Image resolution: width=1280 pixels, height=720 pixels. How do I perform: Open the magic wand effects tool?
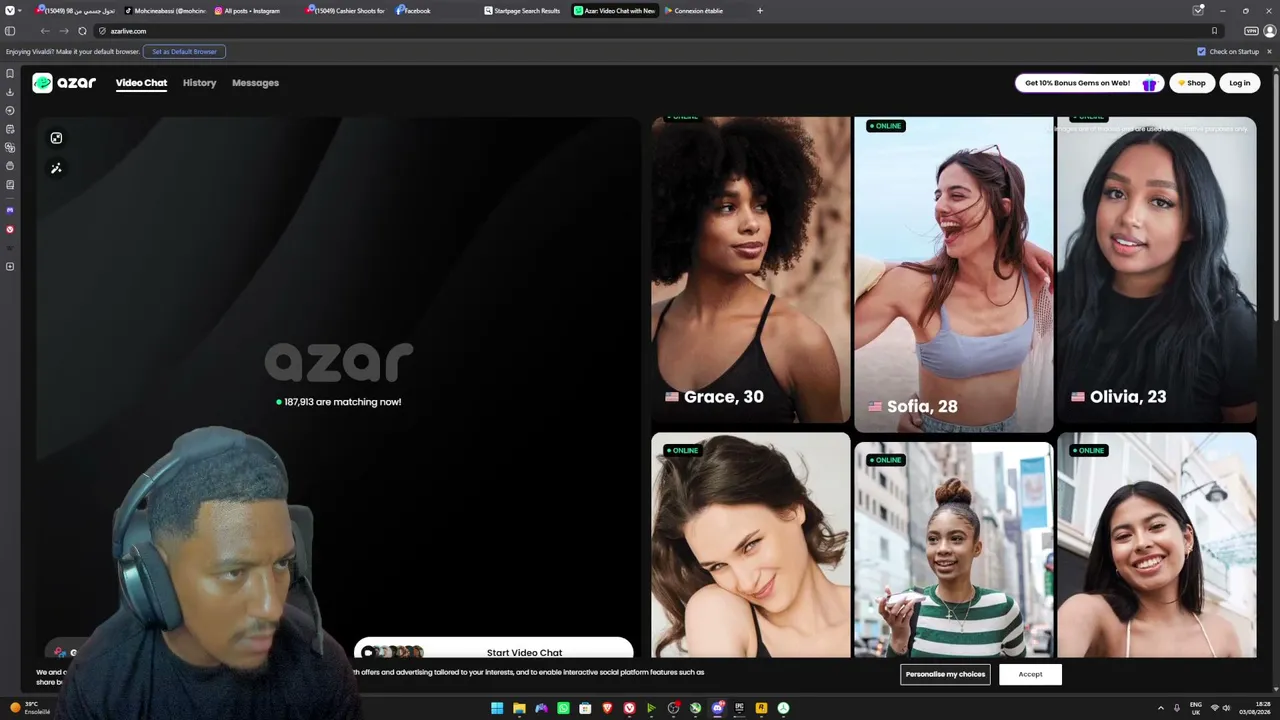(56, 168)
